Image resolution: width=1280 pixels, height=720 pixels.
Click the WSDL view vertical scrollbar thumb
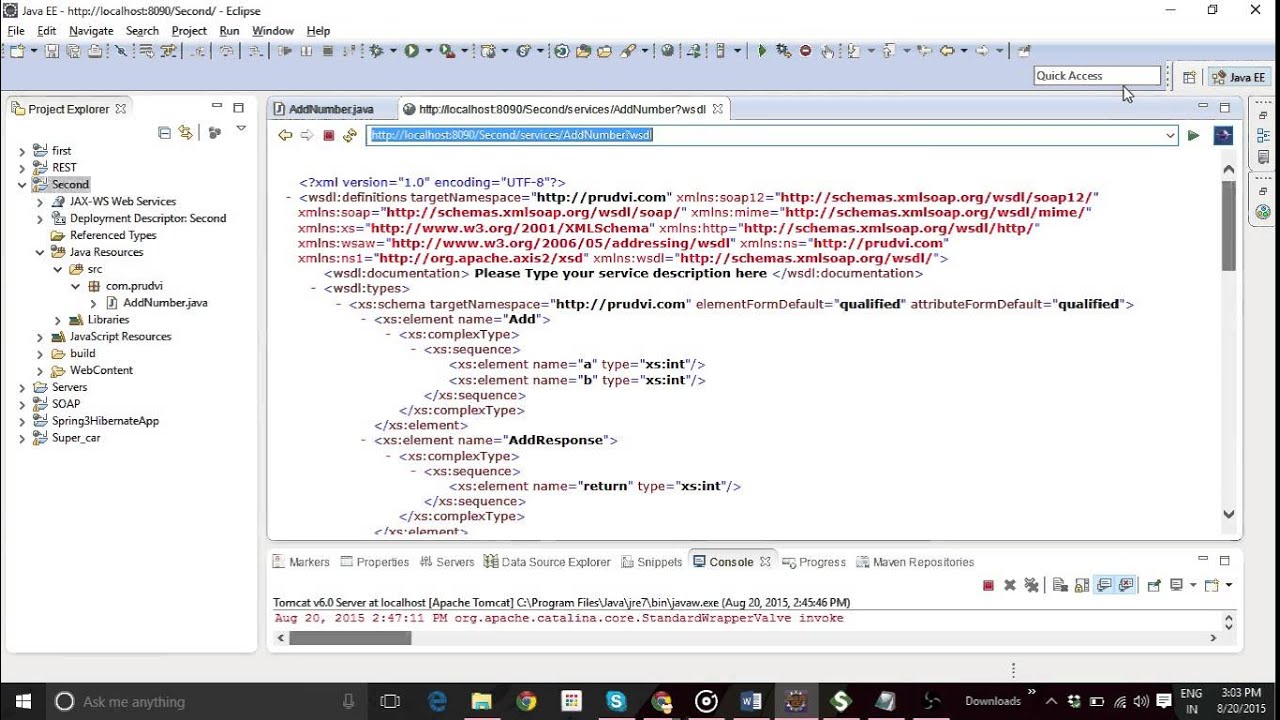(x=1229, y=226)
